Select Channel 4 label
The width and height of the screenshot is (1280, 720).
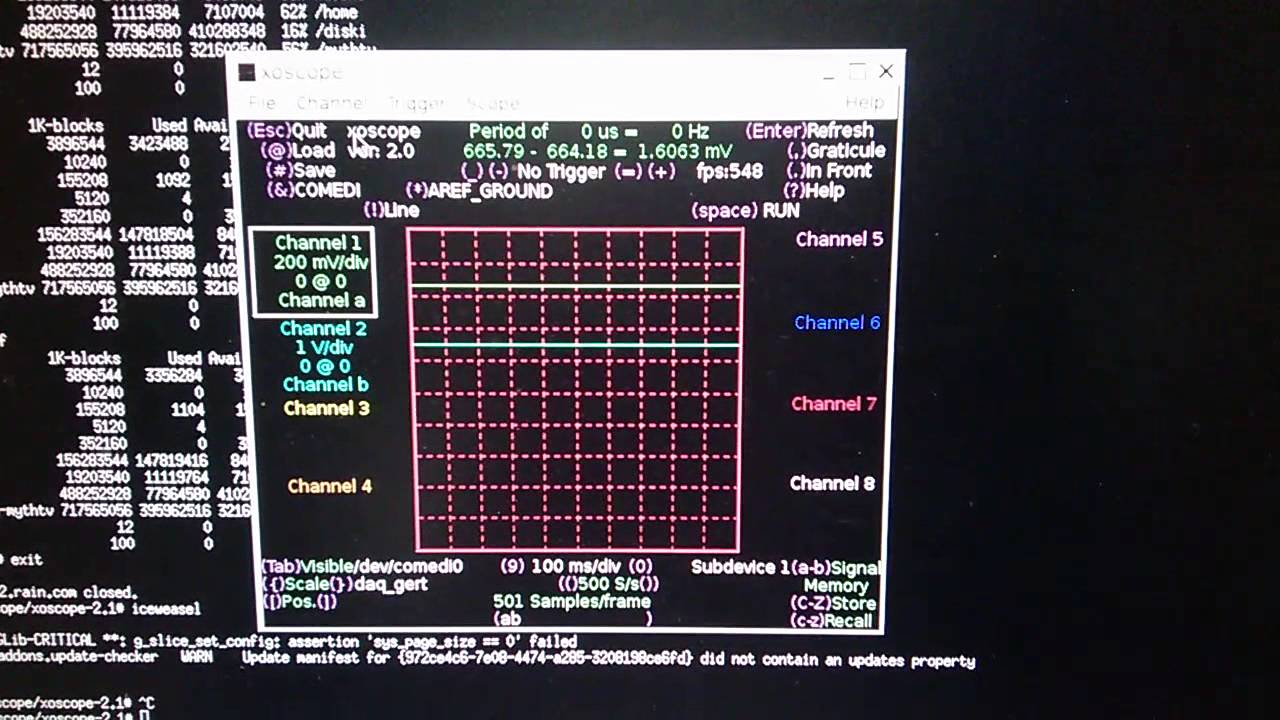click(329, 486)
